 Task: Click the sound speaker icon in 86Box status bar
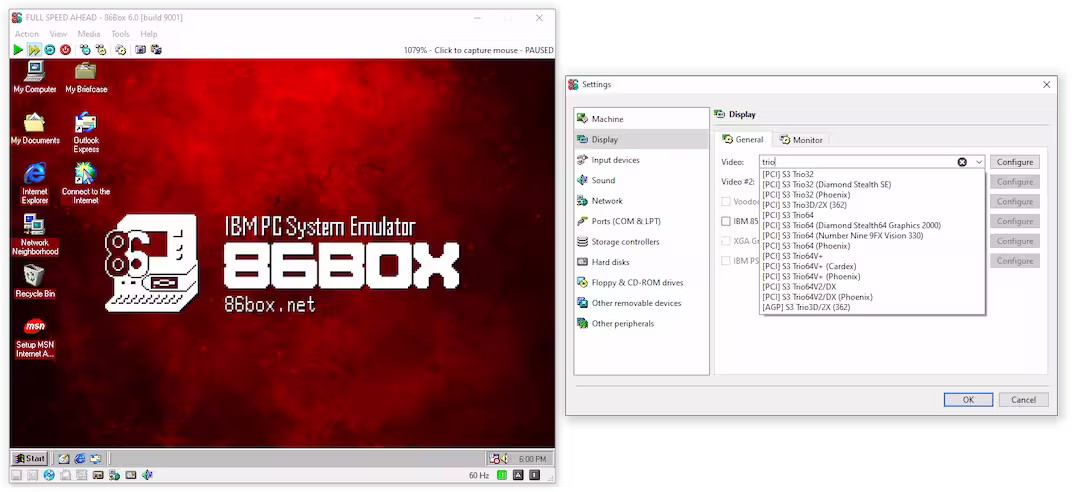click(147, 475)
